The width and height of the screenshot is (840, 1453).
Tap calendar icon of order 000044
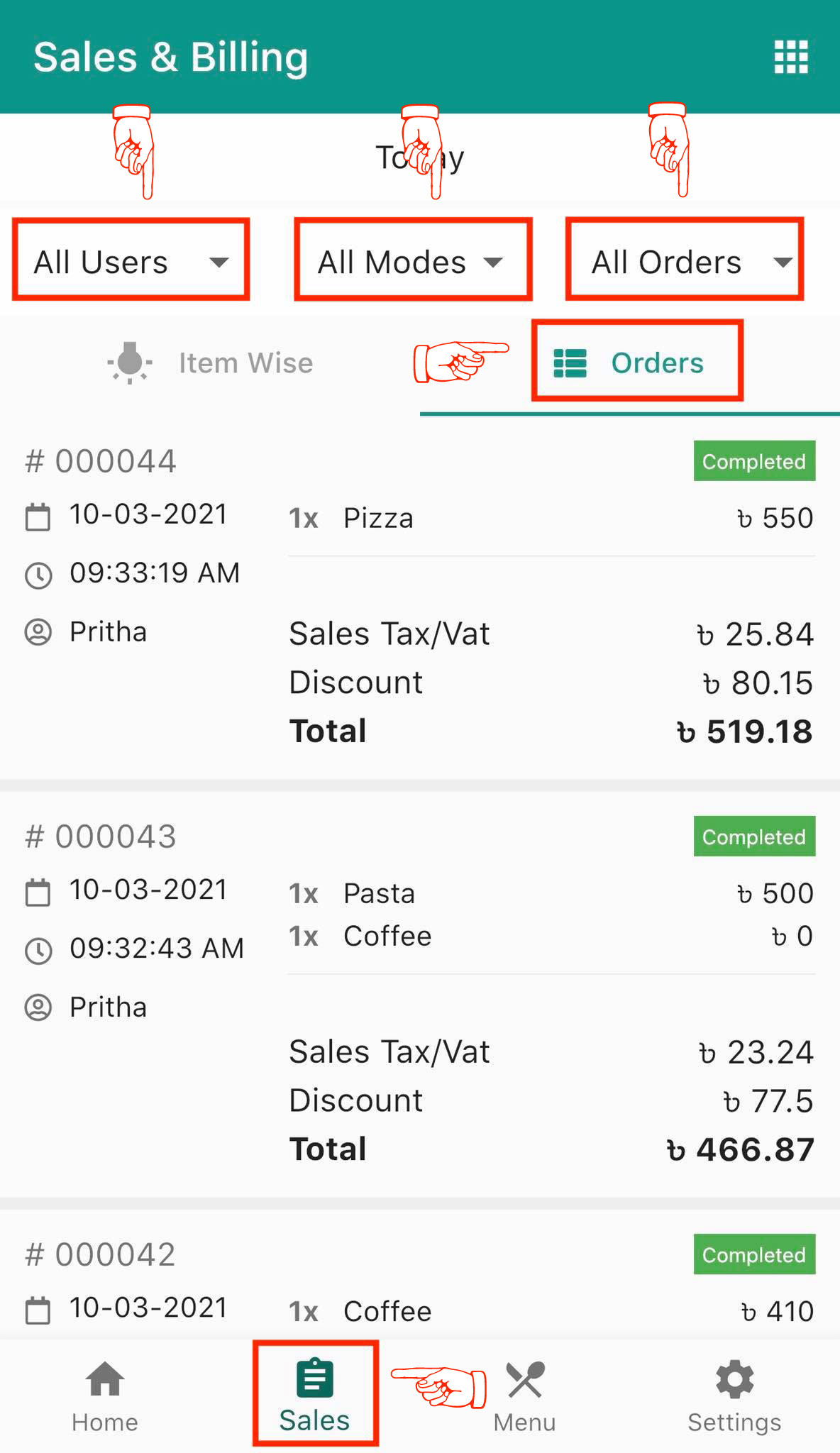[x=38, y=516]
